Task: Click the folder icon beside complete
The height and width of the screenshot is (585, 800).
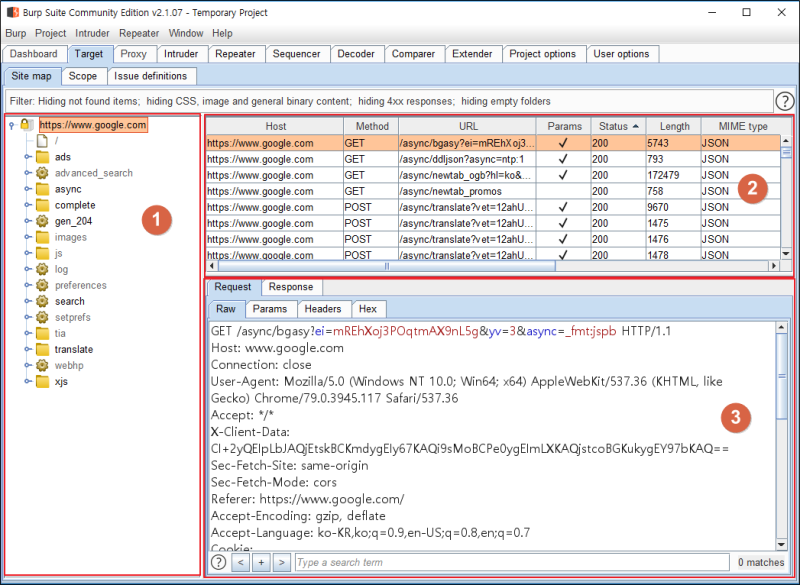Action: [x=42, y=205]
